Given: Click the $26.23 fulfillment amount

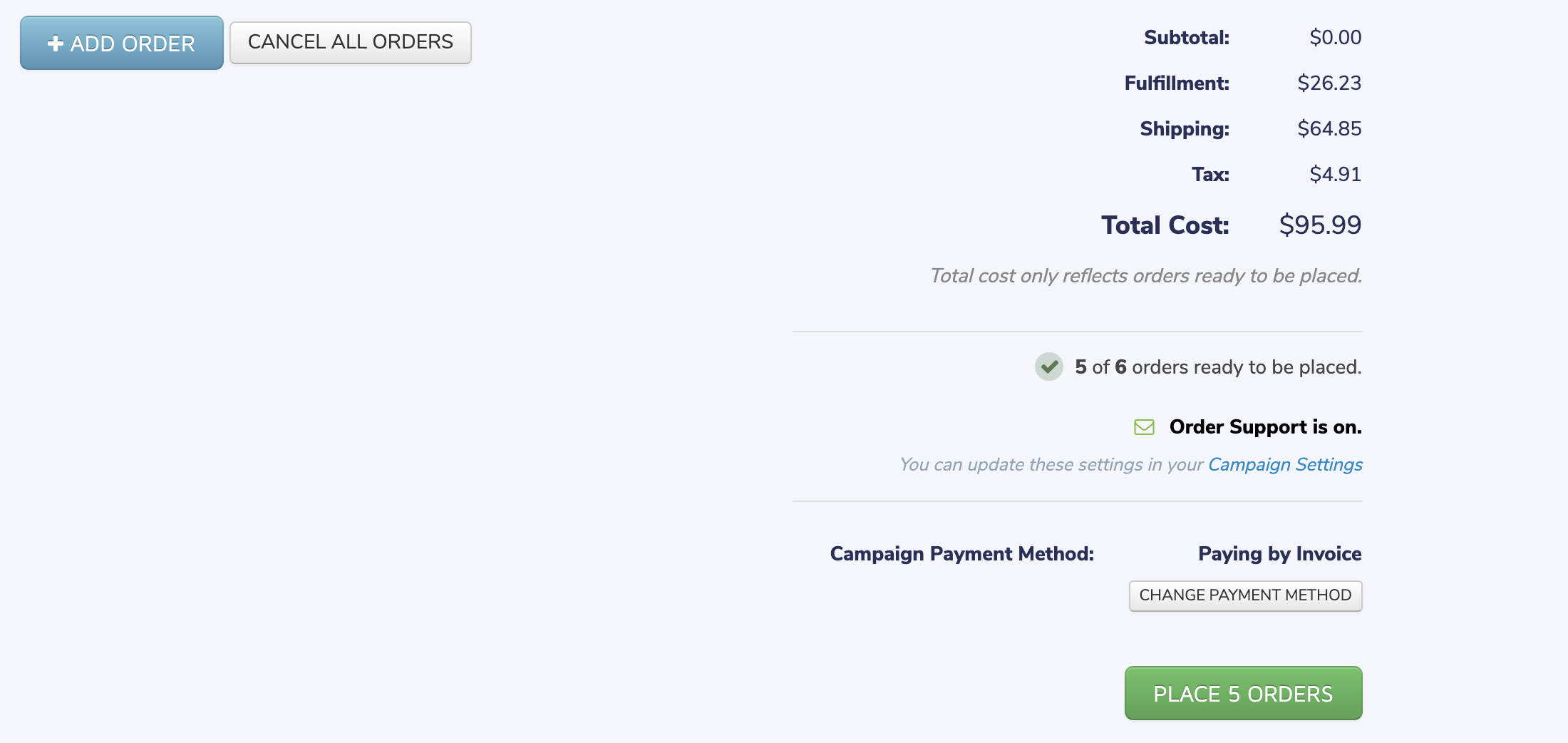Looking at the screenshot, I should [x=1329, y=83].
